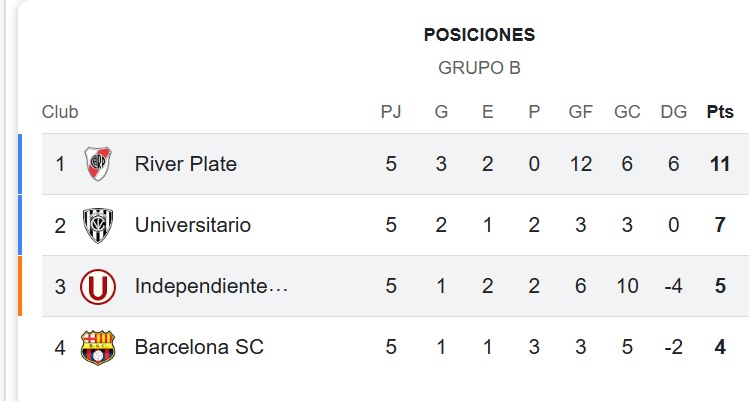Click the POSICIONES heading
749x420 pixels.
479,35
